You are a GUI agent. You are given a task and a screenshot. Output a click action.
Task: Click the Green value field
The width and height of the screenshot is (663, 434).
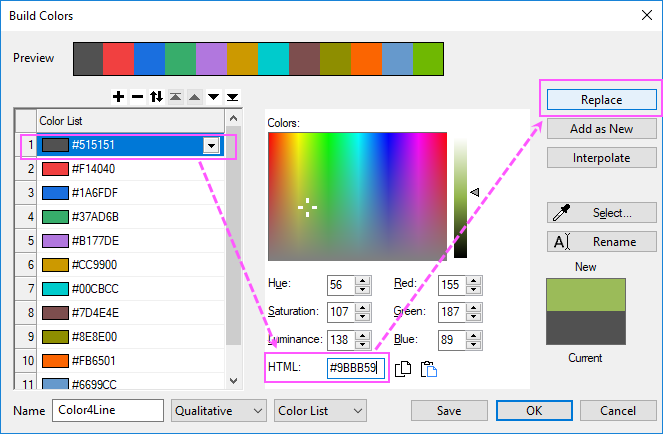(452, 312)
